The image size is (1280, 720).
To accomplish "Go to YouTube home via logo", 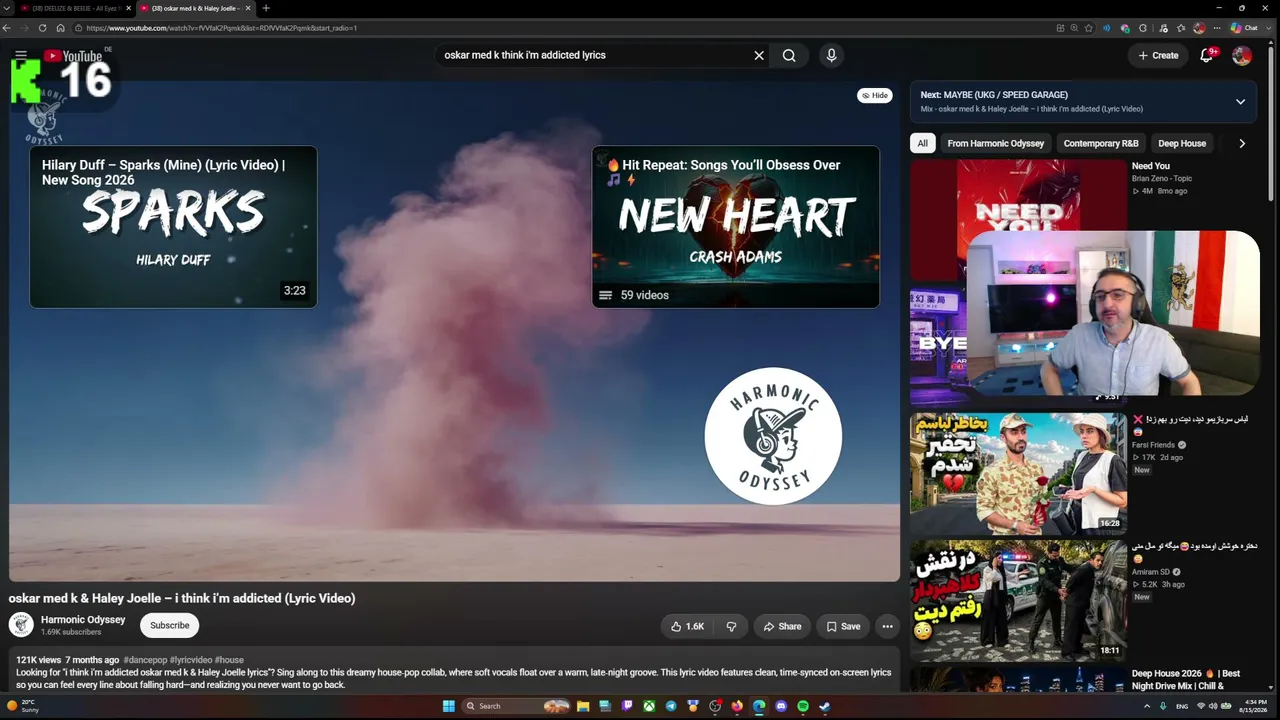I will 73,56.
